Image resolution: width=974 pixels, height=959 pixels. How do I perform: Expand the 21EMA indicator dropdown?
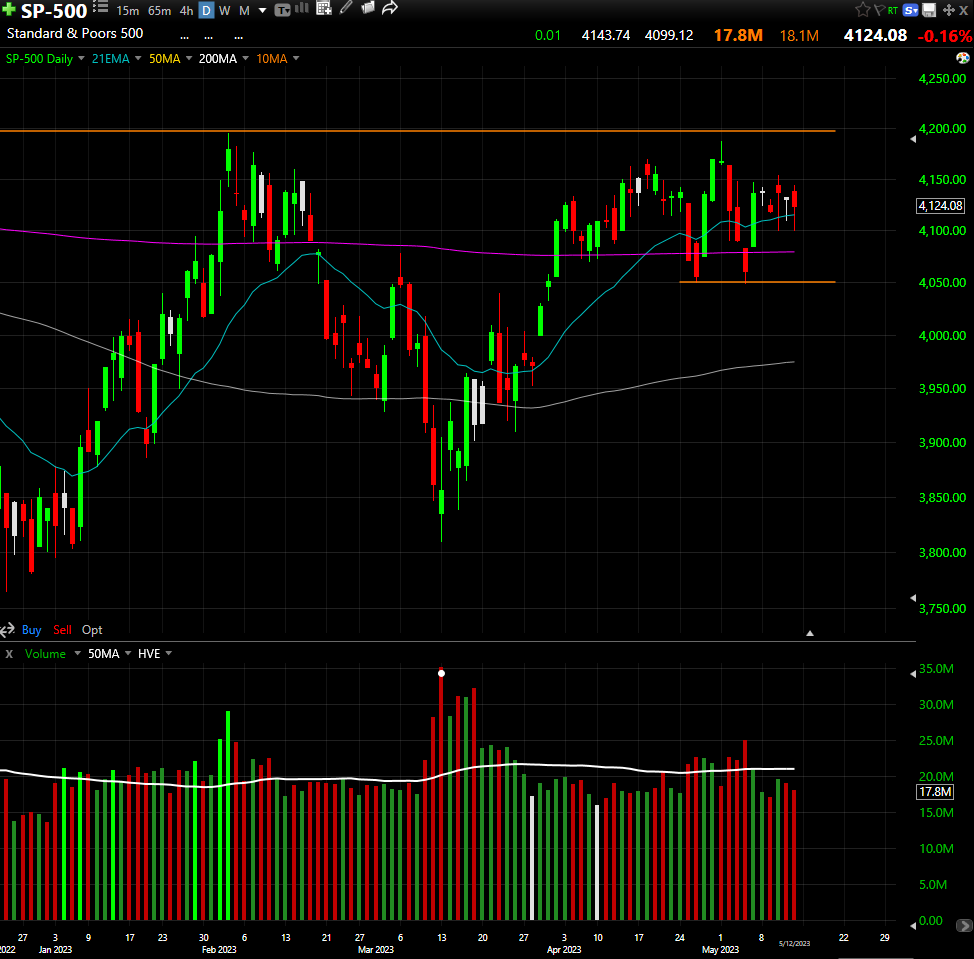[x=138, y=58]
